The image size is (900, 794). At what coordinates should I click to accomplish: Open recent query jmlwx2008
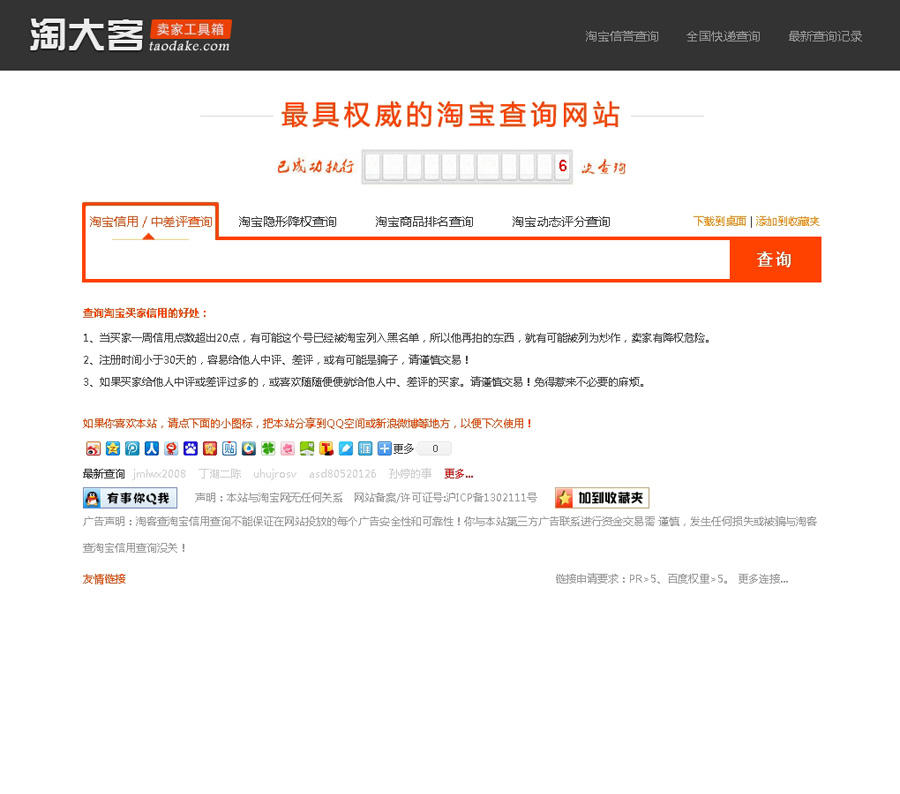[x=160, y=474]
